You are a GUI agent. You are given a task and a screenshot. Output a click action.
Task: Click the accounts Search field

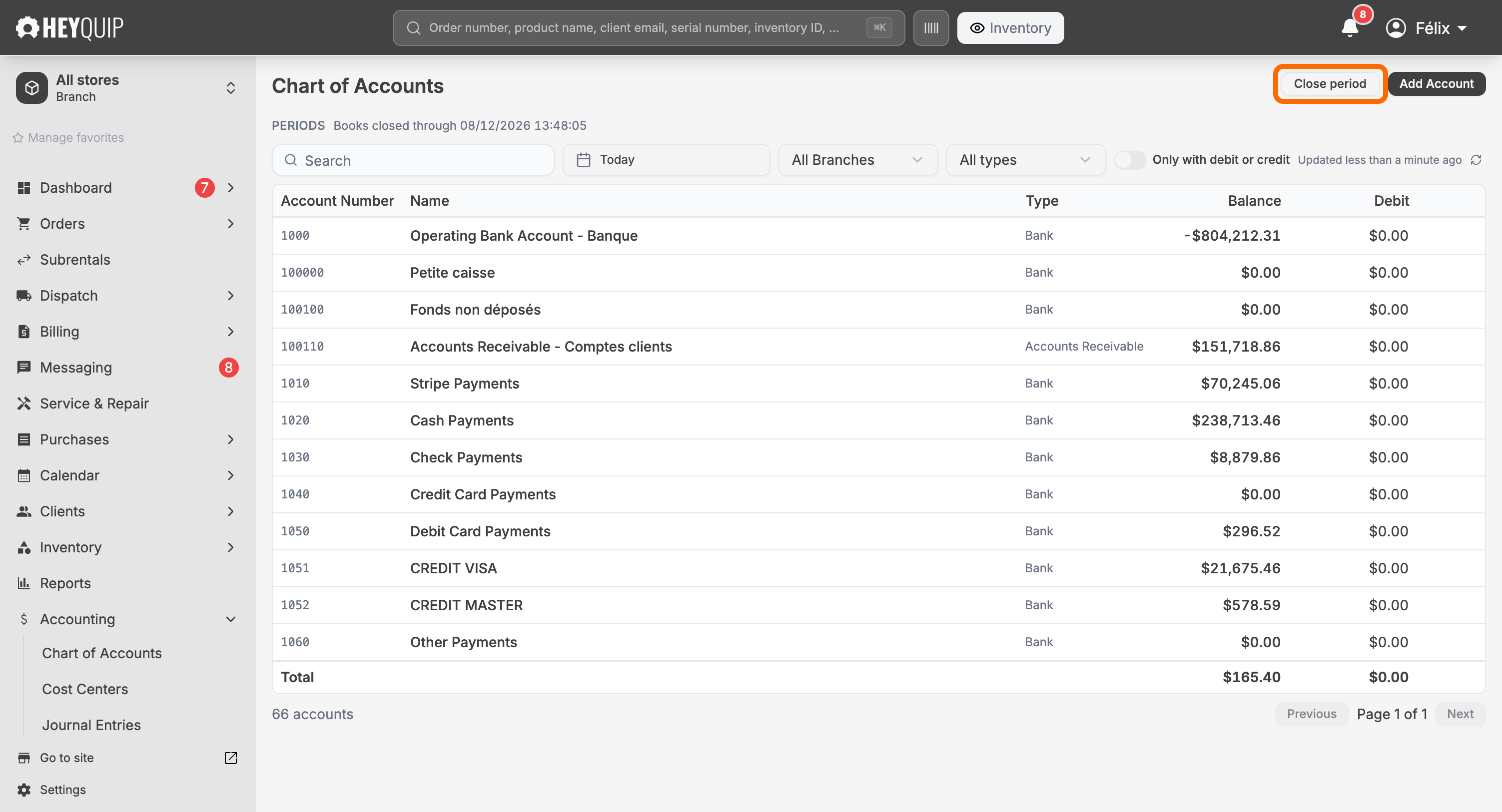[x=413, y=160]
